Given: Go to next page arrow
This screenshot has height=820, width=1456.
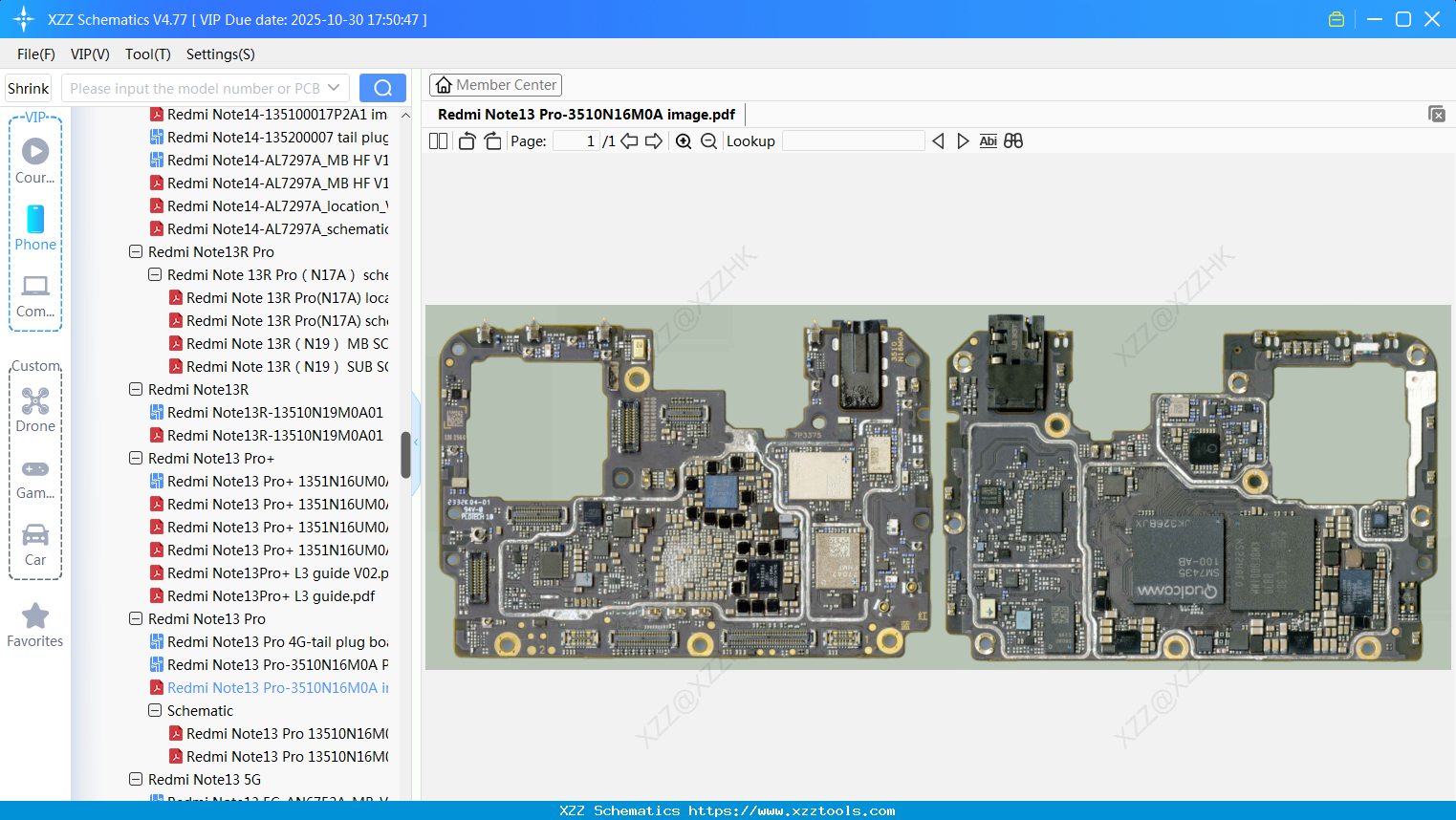Looking at the screenshot, I should [654, 141].
